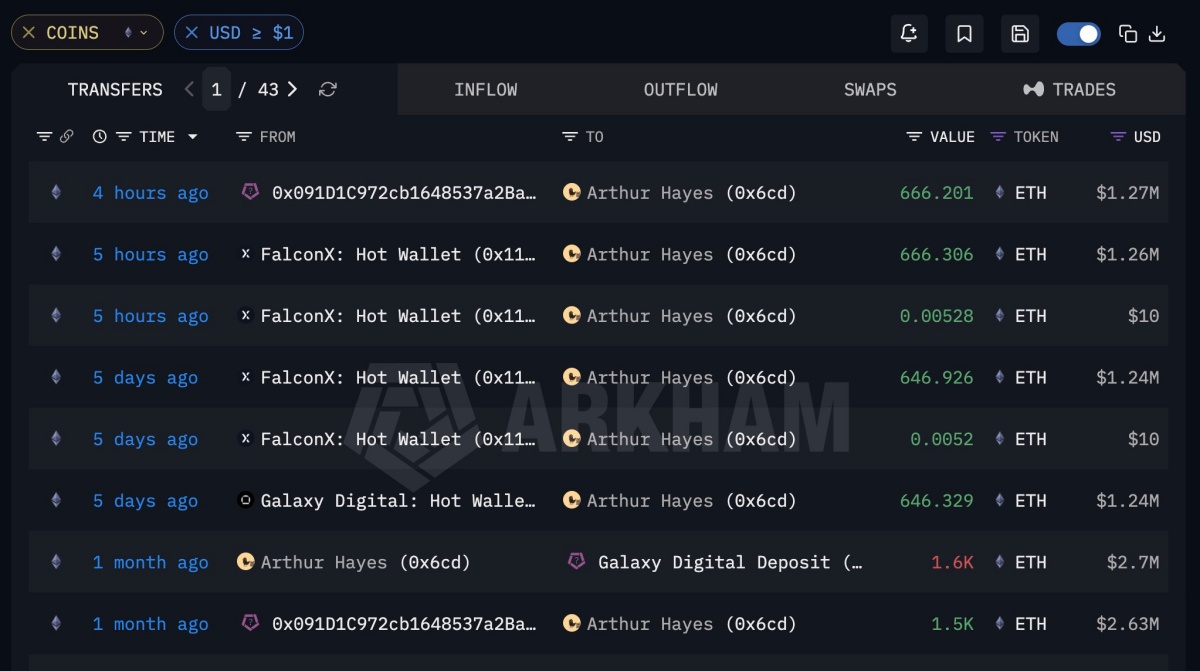
Task: Go to next transfers page
Action: (292, 90)
